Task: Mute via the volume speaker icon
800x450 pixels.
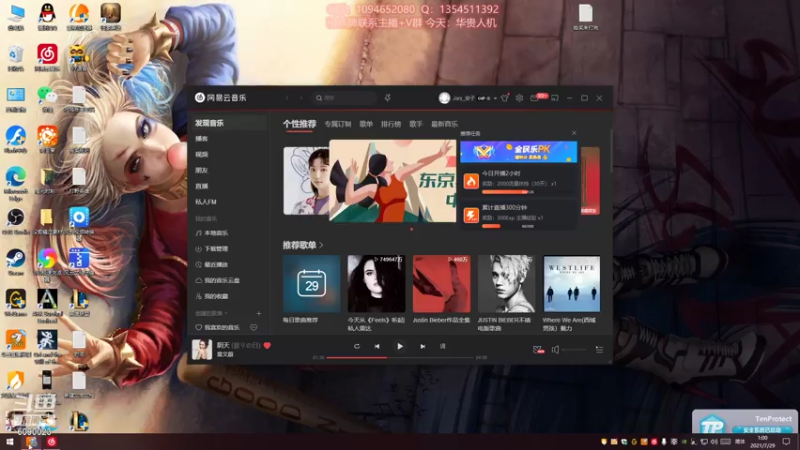Action: click(556, 350)
